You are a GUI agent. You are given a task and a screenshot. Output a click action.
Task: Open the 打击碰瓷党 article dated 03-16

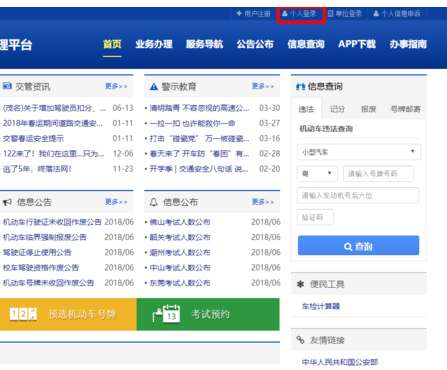199,138
